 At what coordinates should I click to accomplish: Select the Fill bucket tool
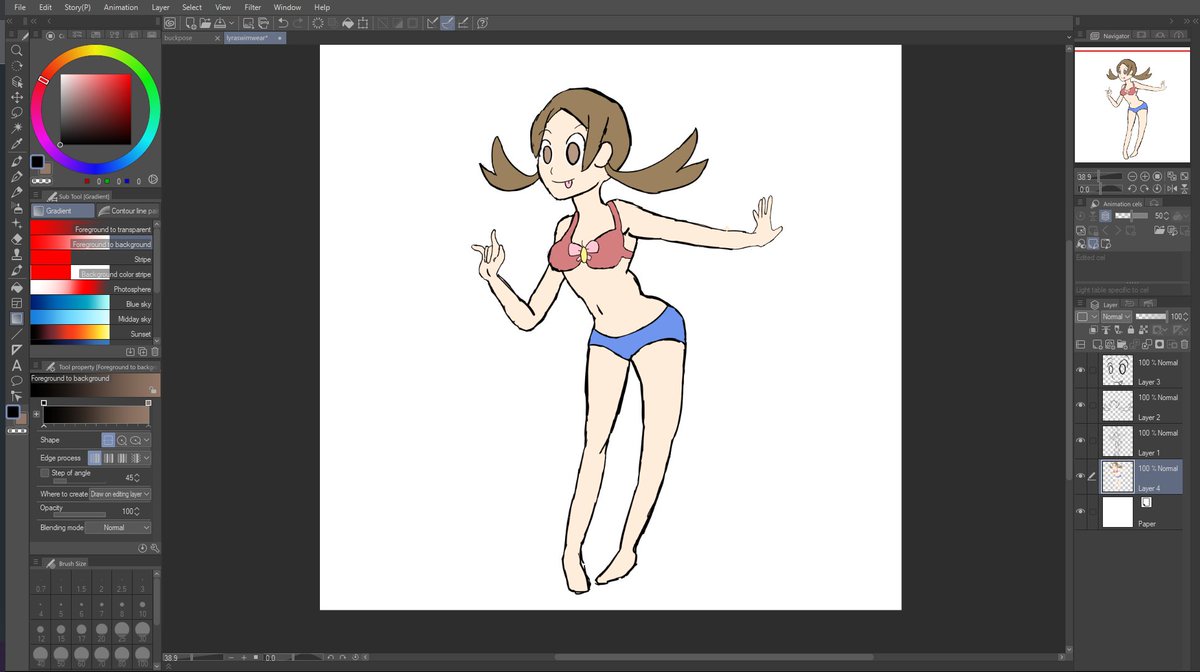[16, 287]
